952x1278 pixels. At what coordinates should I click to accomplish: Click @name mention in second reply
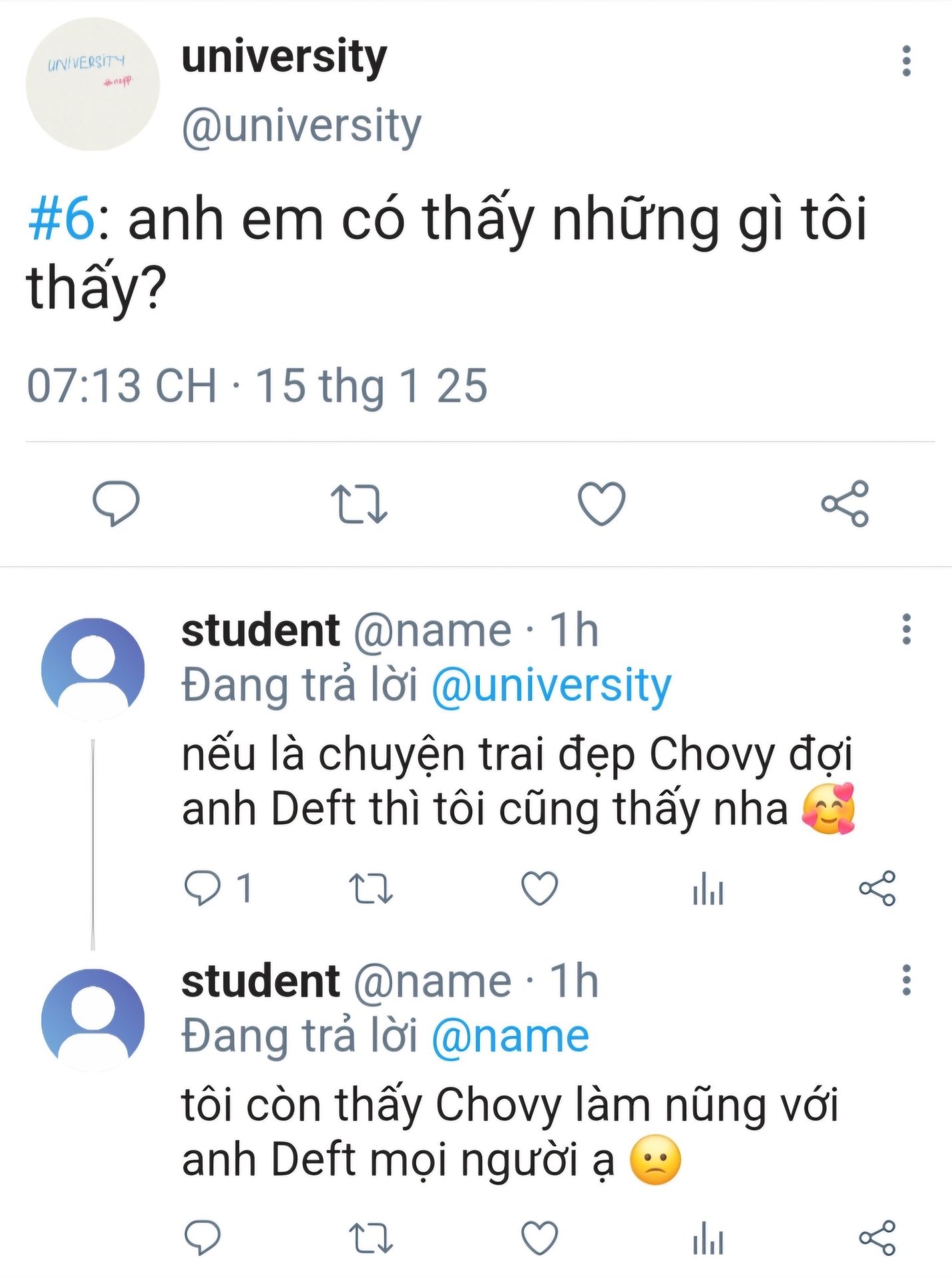(x=510, y=1037)
